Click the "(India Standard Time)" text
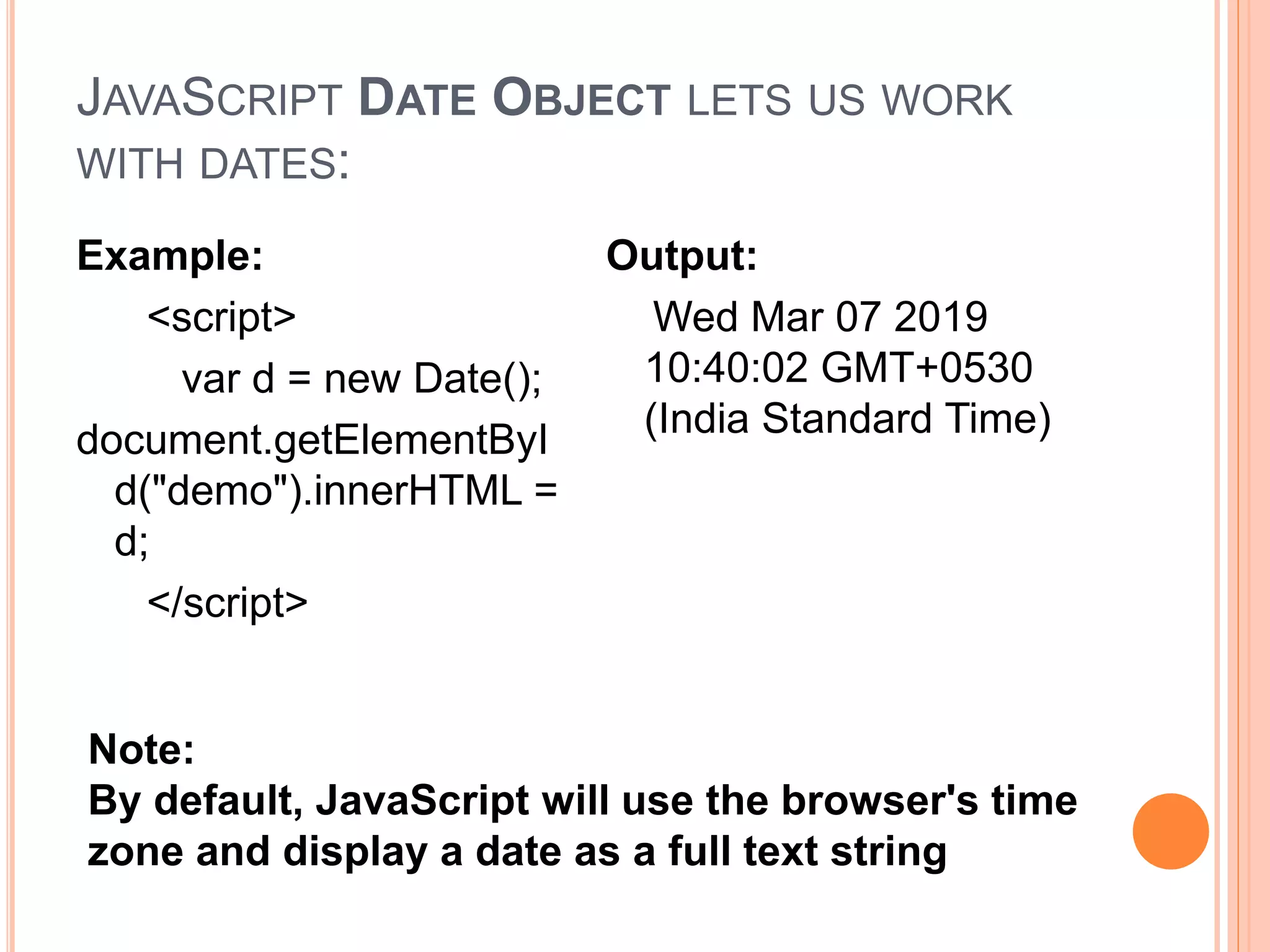The width and height of the screenshot is (1270, 952). click(848, 419)
